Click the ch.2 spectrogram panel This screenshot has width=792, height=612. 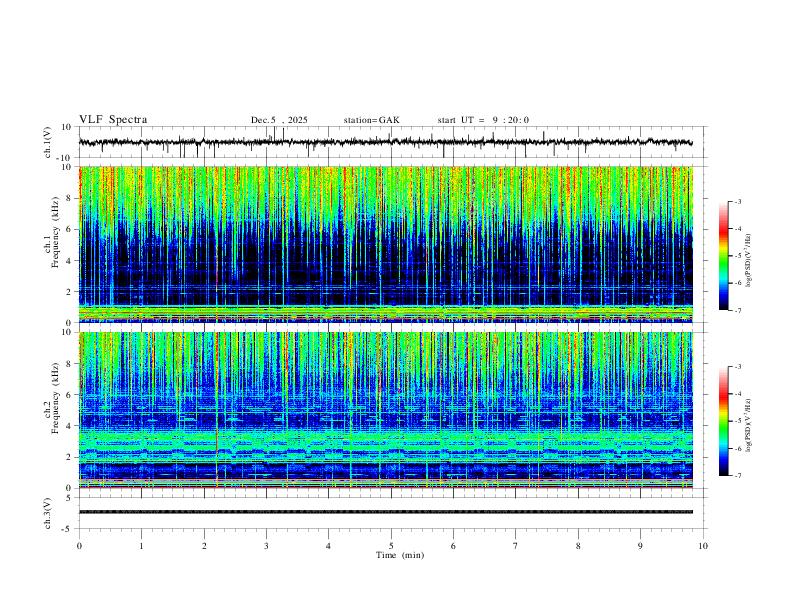(385, 410)
